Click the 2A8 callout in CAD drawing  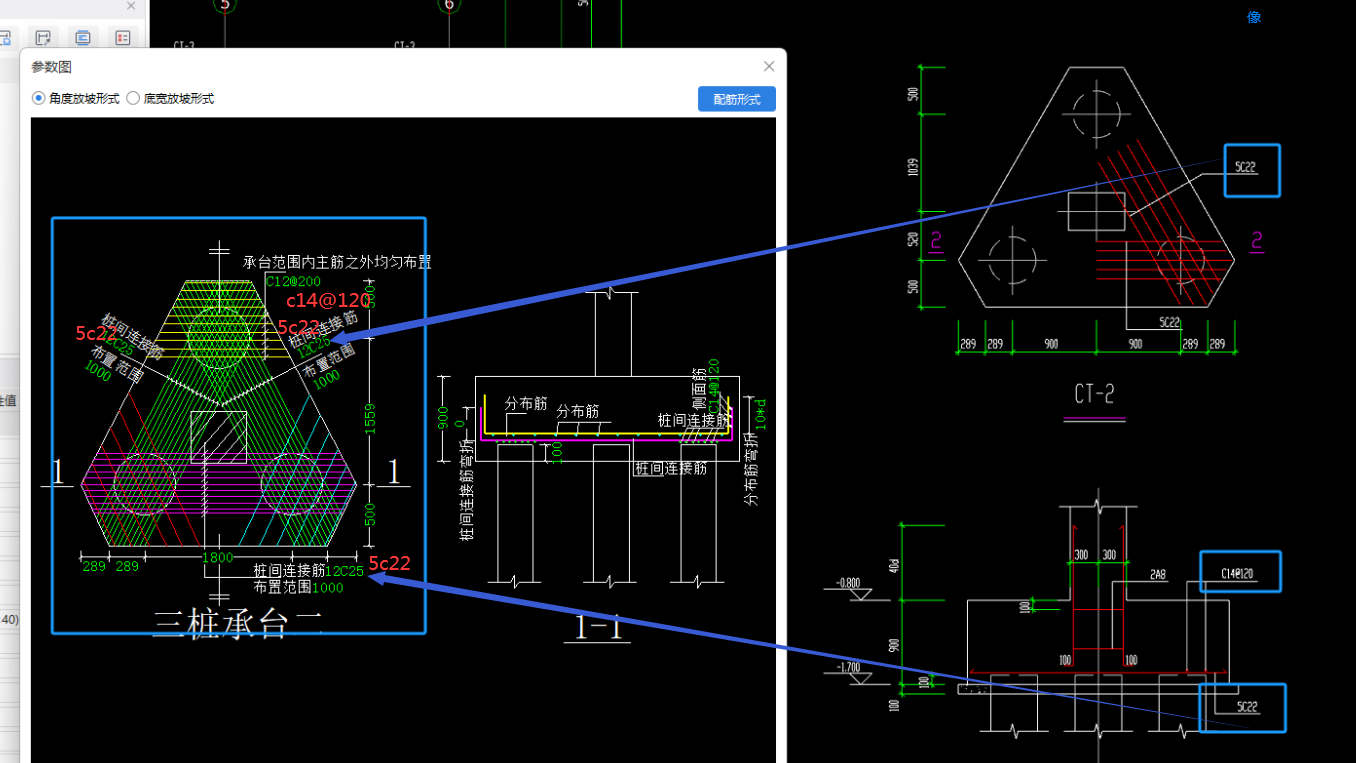[x=1157, y=574]
